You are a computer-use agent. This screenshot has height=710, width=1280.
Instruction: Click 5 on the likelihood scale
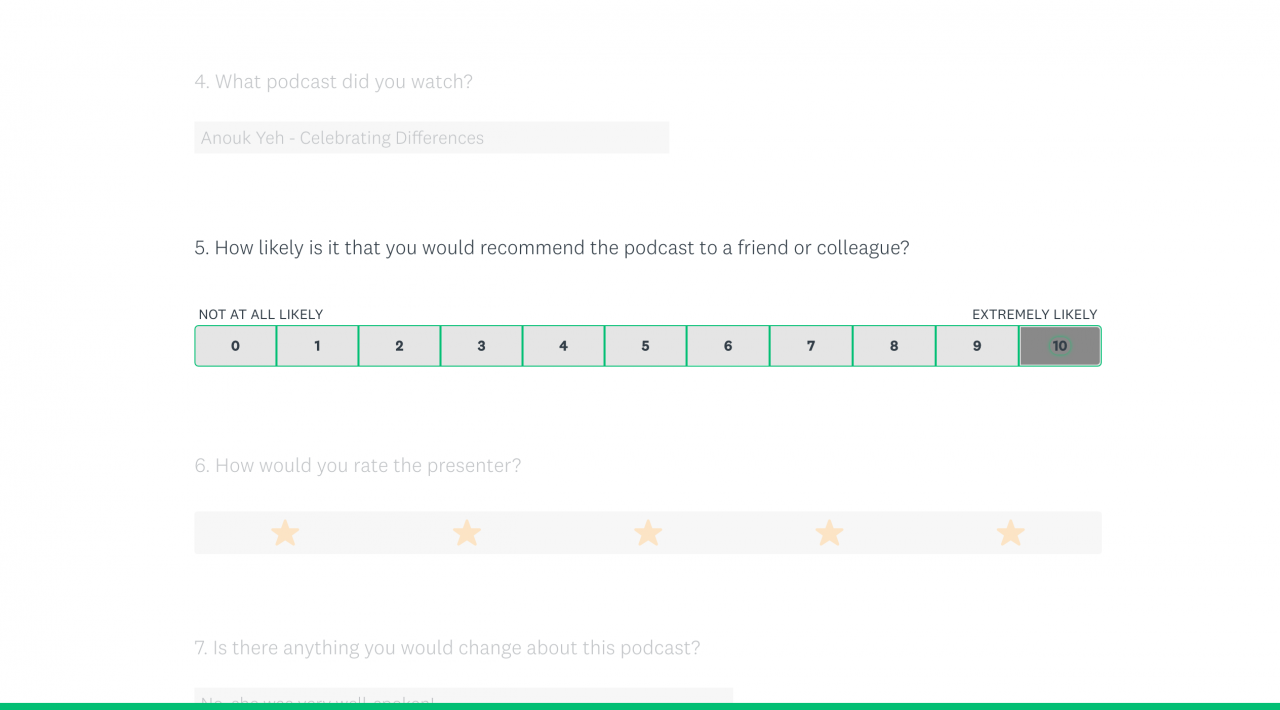[646, 346]
